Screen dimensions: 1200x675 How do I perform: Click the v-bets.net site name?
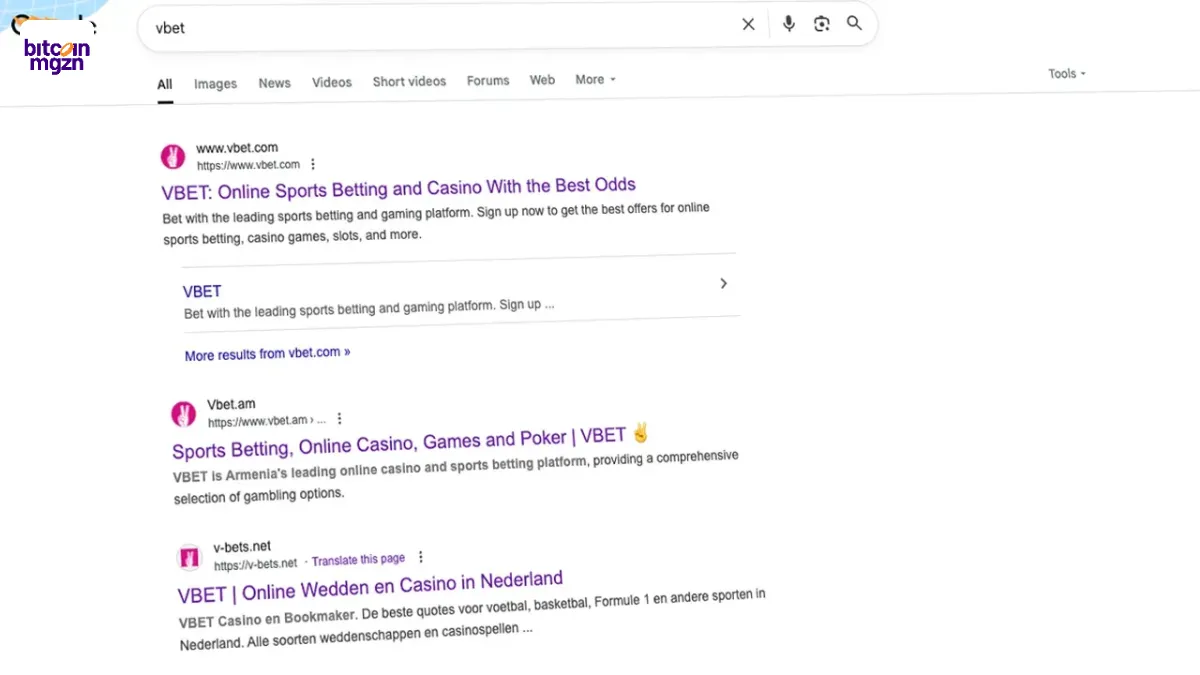[x=242, y=548]
